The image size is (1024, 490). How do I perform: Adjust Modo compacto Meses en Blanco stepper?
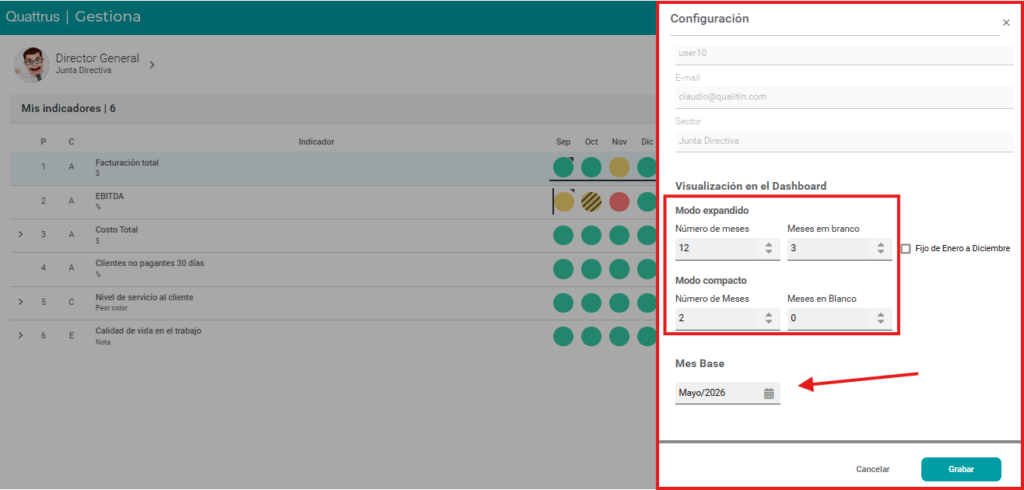880,318
